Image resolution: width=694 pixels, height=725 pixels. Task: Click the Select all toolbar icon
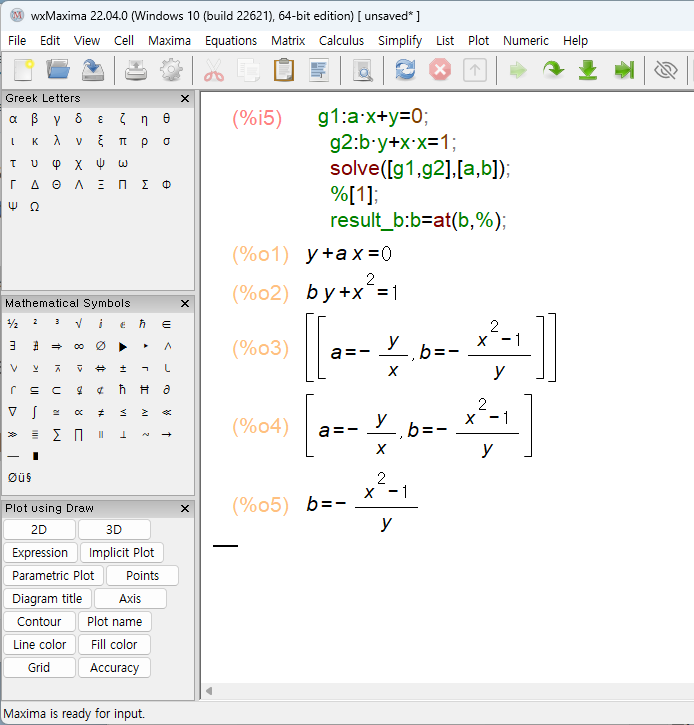point(319,70)
